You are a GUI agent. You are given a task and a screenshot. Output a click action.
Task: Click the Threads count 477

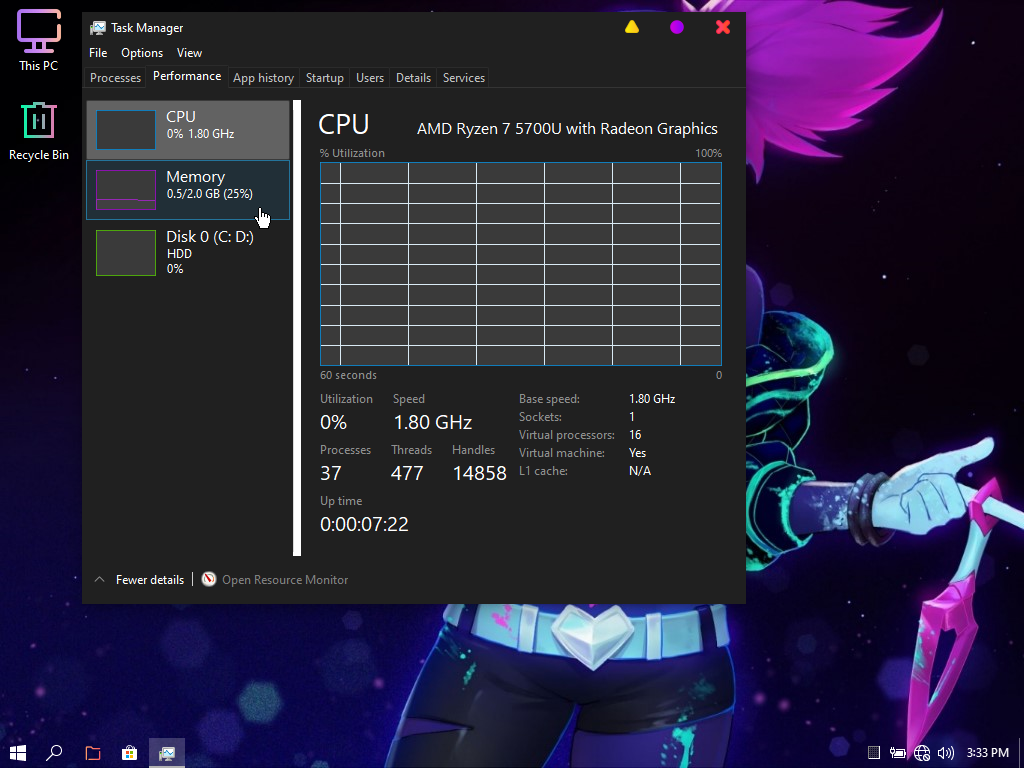[407, 473]
